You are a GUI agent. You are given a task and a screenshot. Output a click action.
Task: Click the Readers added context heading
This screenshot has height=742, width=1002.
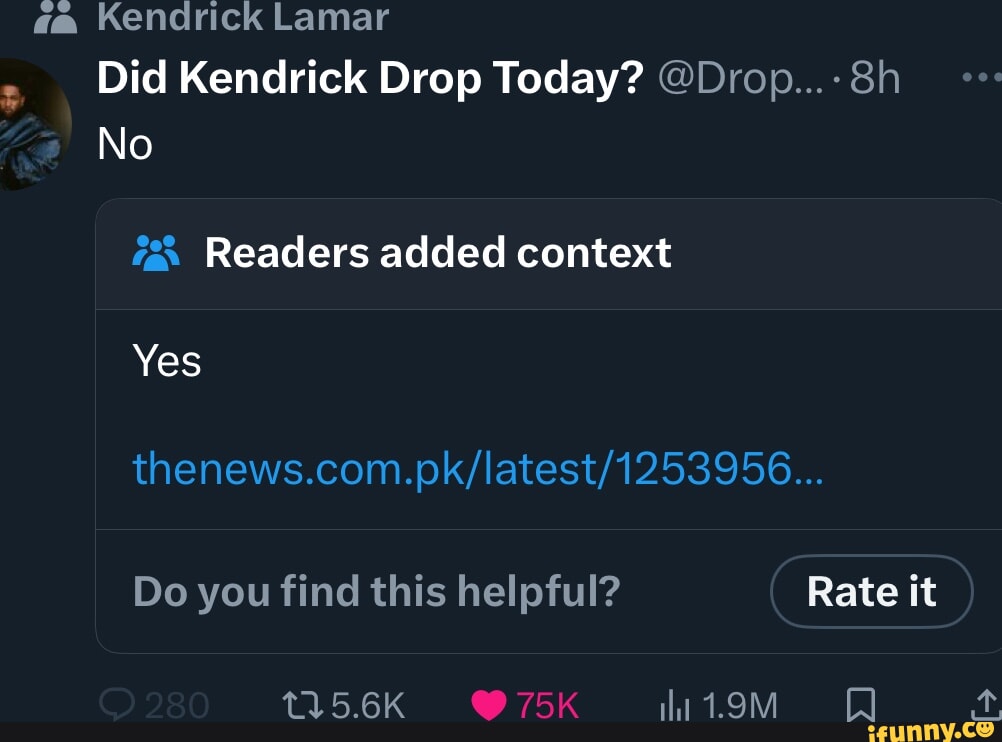pyautogui.click(x=438, y=253)
